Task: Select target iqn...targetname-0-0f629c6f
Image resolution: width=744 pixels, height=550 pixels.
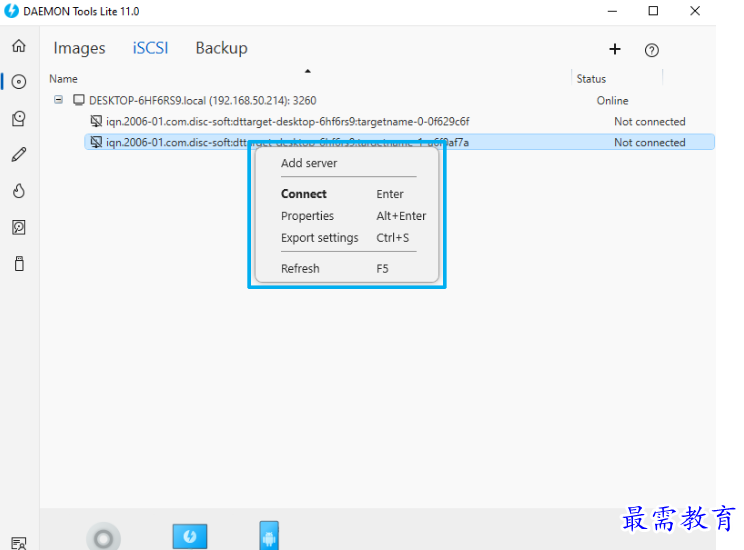Action: (288, 121)
